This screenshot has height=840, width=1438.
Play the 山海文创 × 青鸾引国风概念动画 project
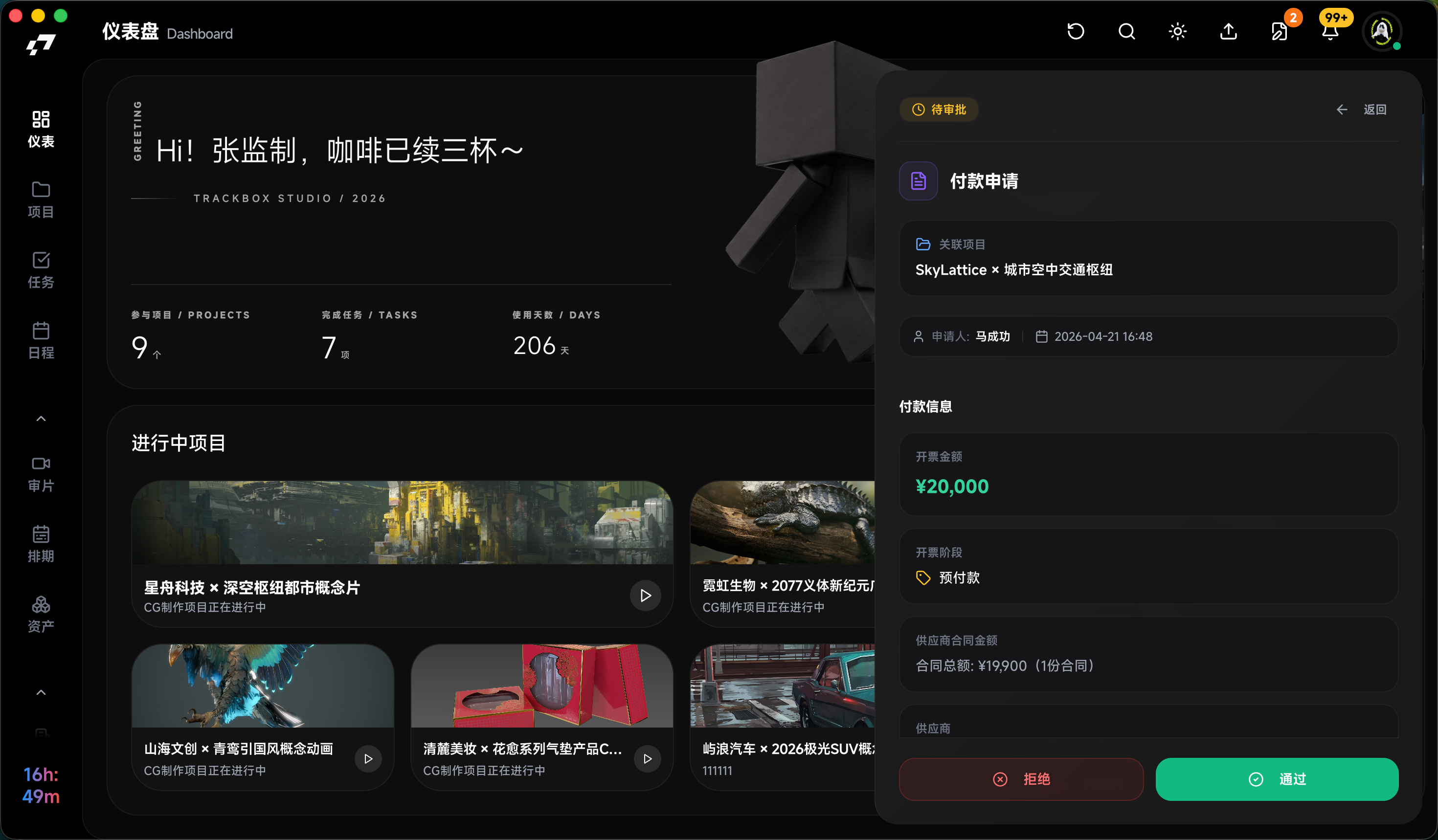click(368, 758)
